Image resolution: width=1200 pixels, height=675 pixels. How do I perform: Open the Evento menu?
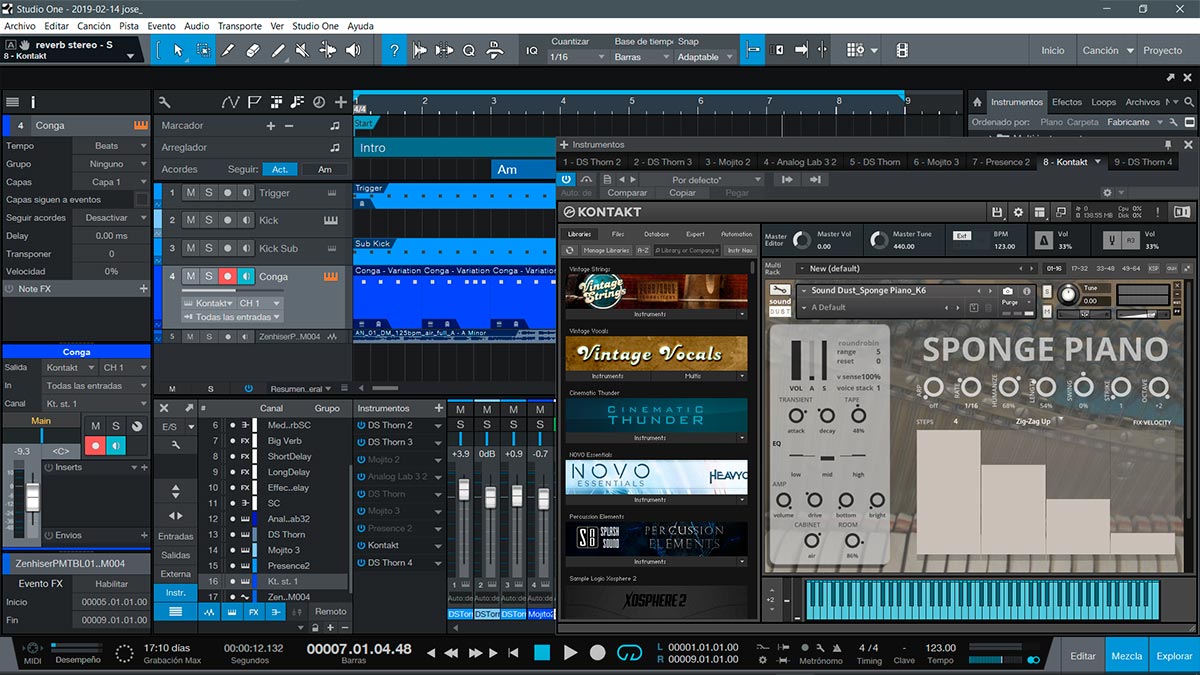pyautogui.click(x=161, y=26)
